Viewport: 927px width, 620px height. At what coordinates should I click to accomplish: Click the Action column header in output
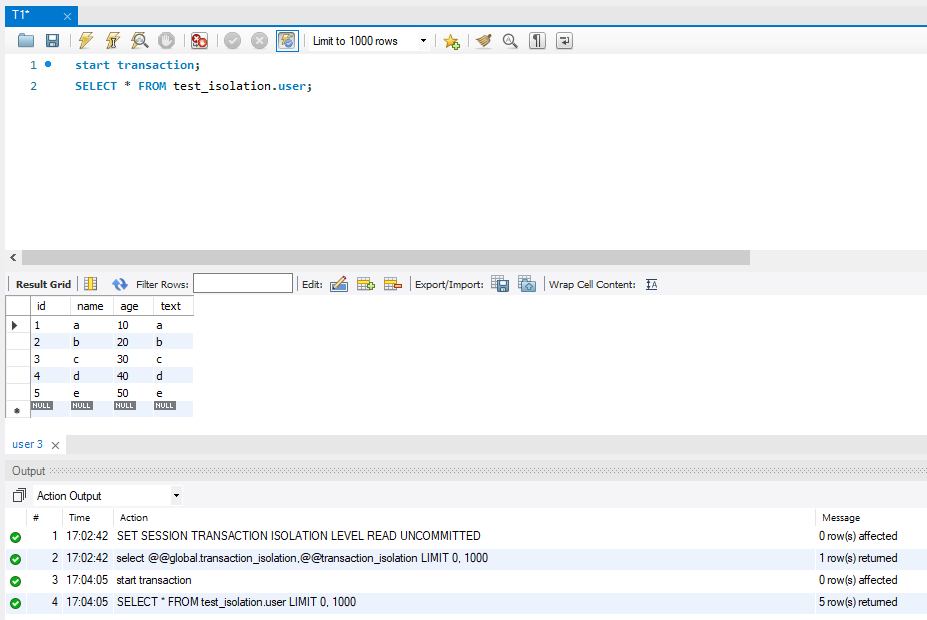tap(134, 517)
